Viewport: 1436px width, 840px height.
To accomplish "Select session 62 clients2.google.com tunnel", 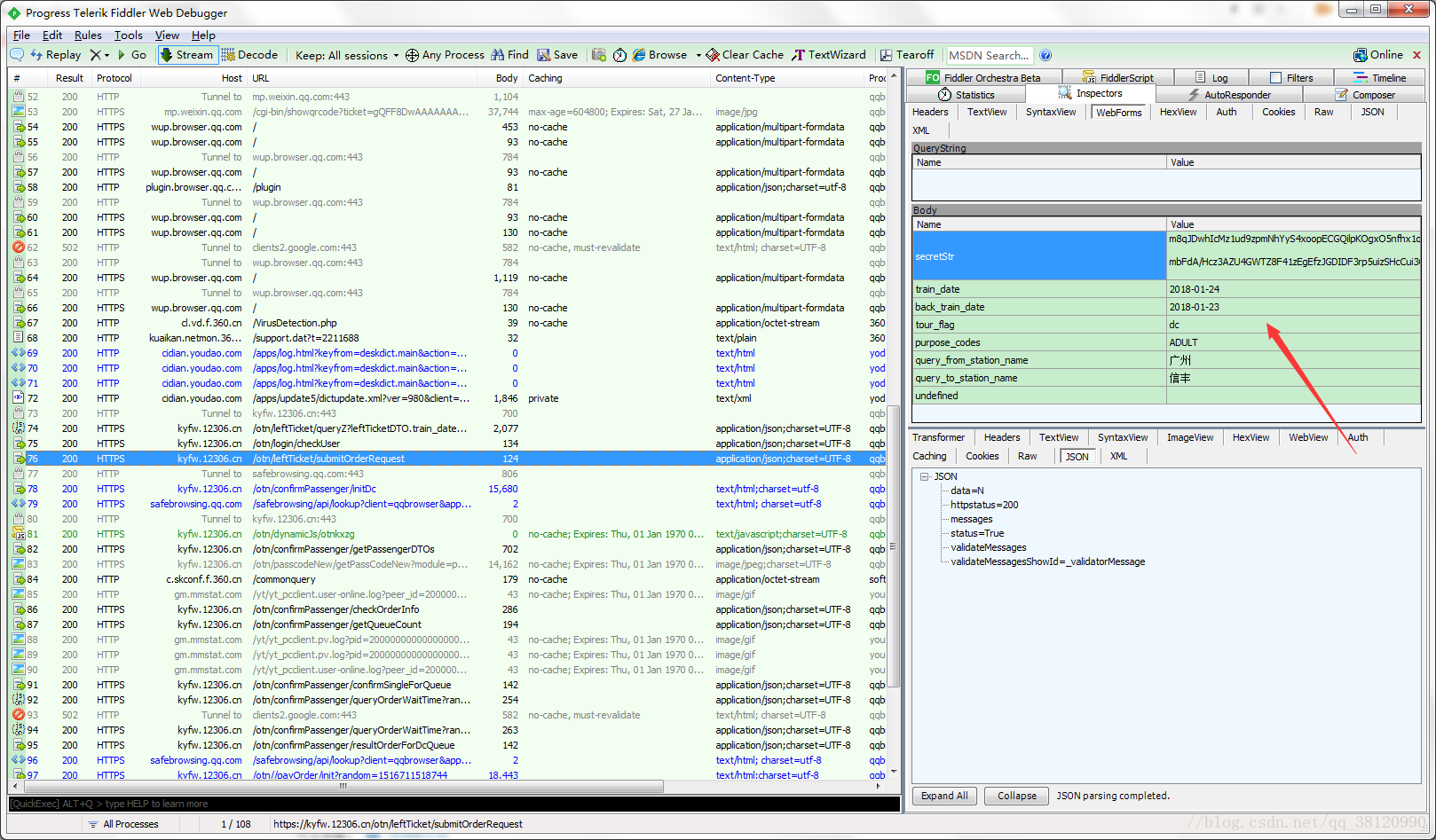I will pos(446,247).
